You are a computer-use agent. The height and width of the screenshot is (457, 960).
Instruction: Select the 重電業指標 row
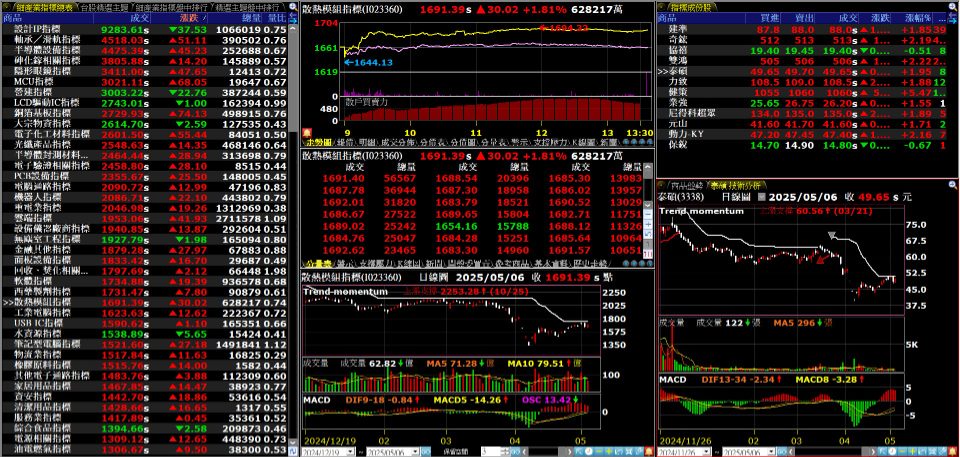[144, 208]
